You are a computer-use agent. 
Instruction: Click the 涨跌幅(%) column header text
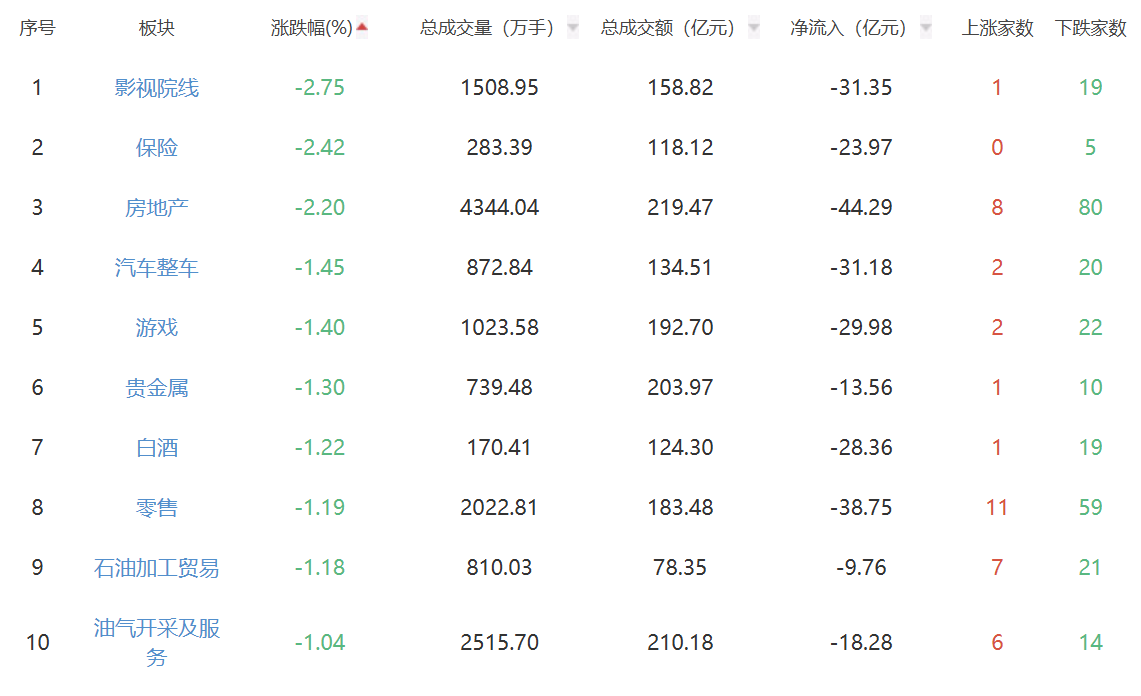312,29
